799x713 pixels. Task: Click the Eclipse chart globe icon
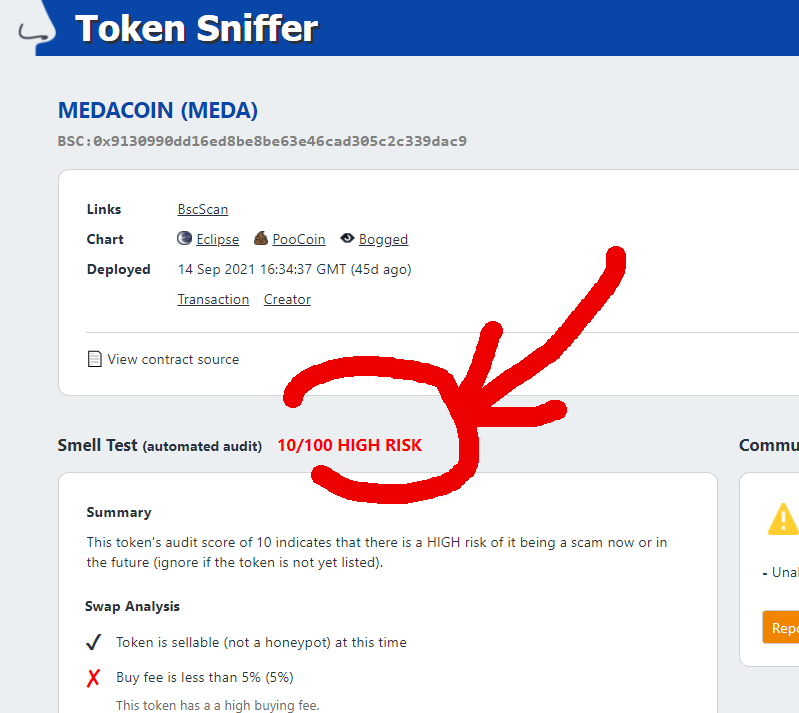[x=184, y=238]
